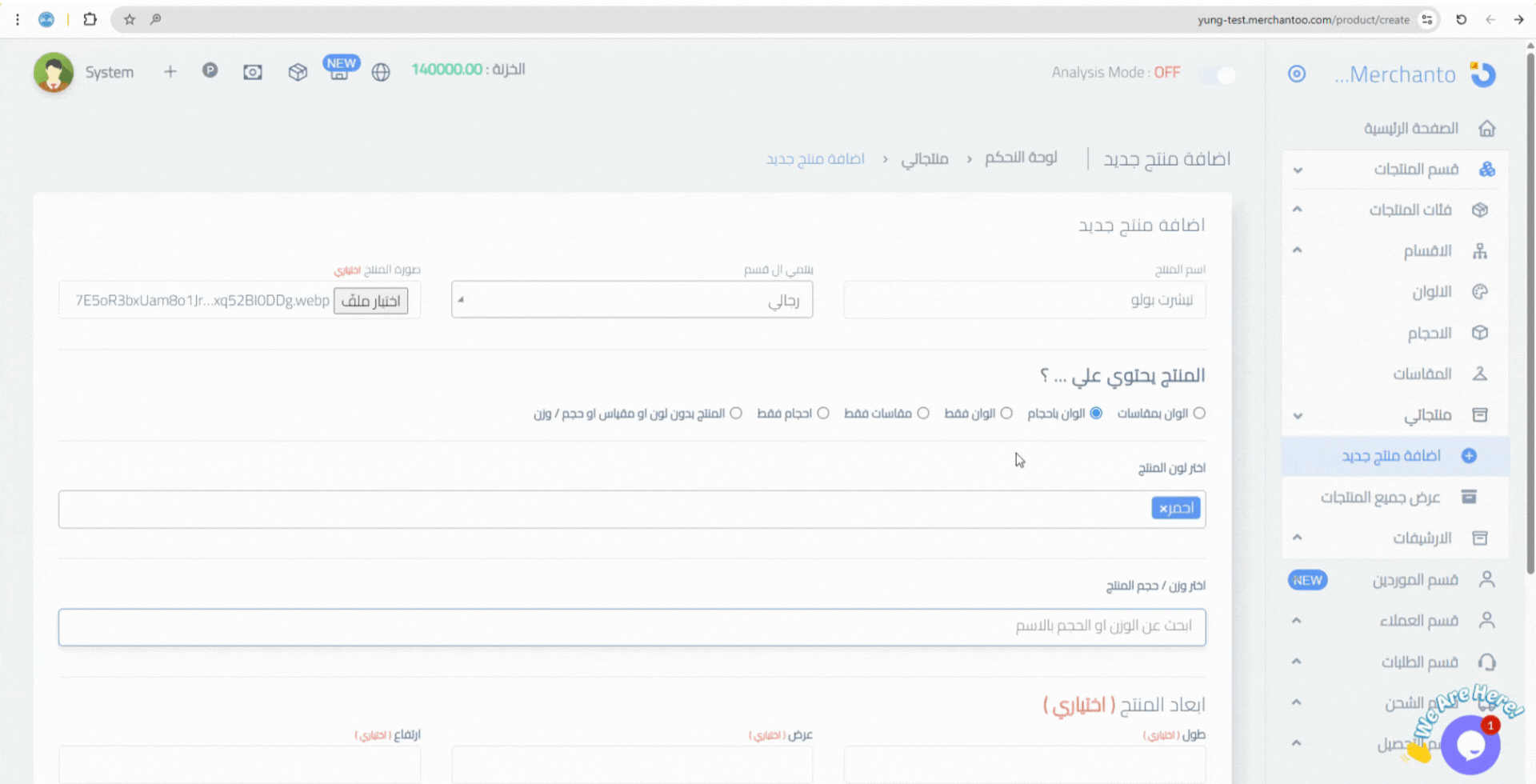Viewport: 1536px width, 784px height.
Task: Click the قسم المنتجات cubes icon
Action: click(1487, 169)
